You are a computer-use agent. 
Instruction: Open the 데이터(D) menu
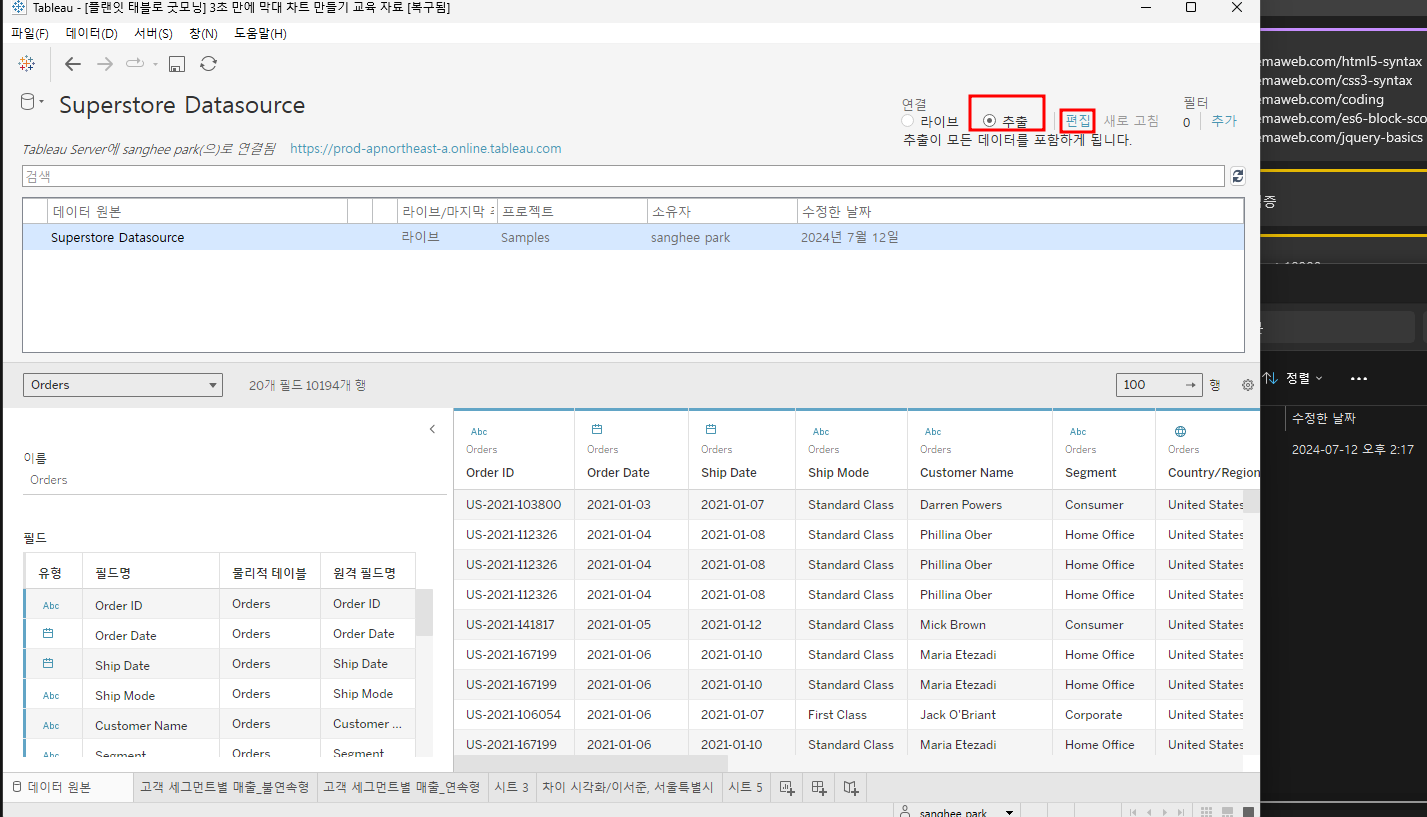coord(92,33)
